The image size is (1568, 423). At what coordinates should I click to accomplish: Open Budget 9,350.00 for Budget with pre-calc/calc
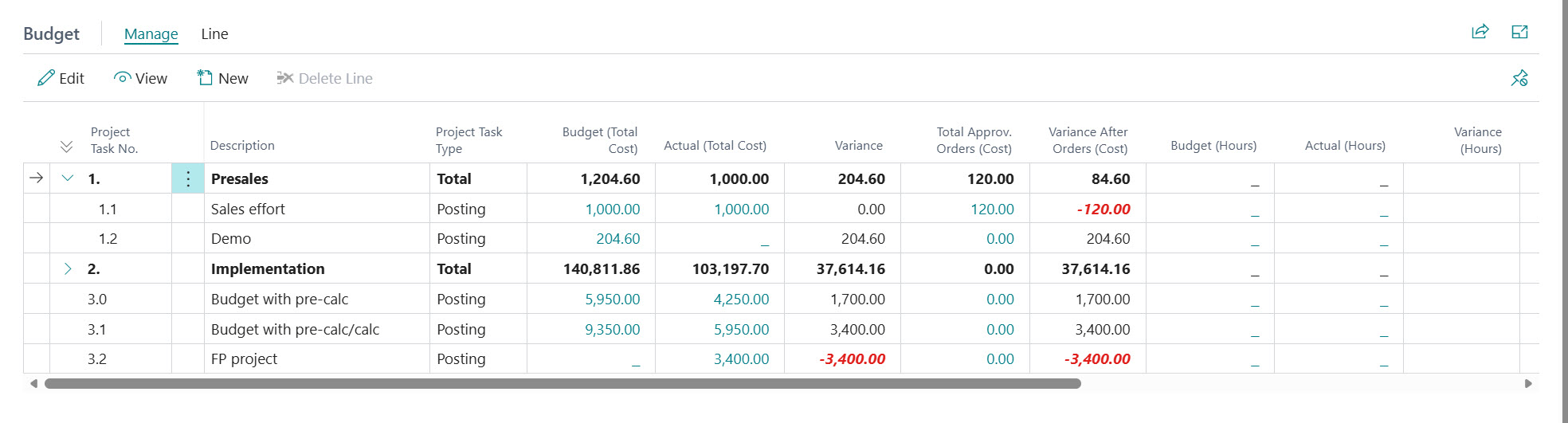coord(613,329)
